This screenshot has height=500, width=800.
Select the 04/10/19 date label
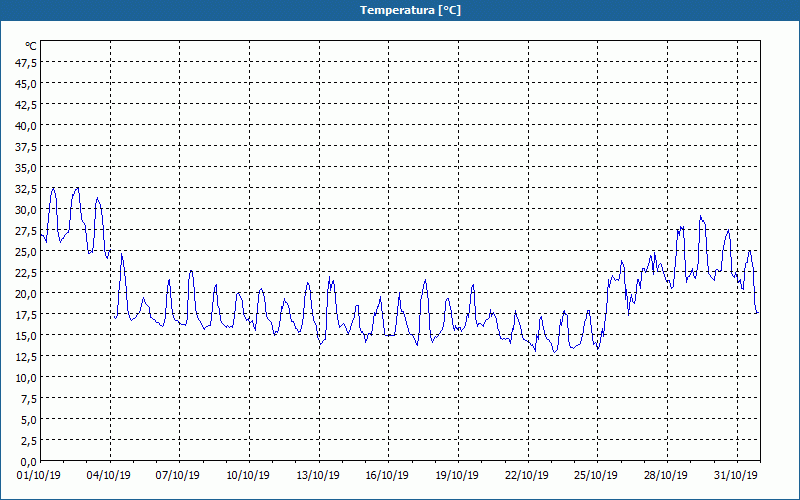(x=109, y=475)
